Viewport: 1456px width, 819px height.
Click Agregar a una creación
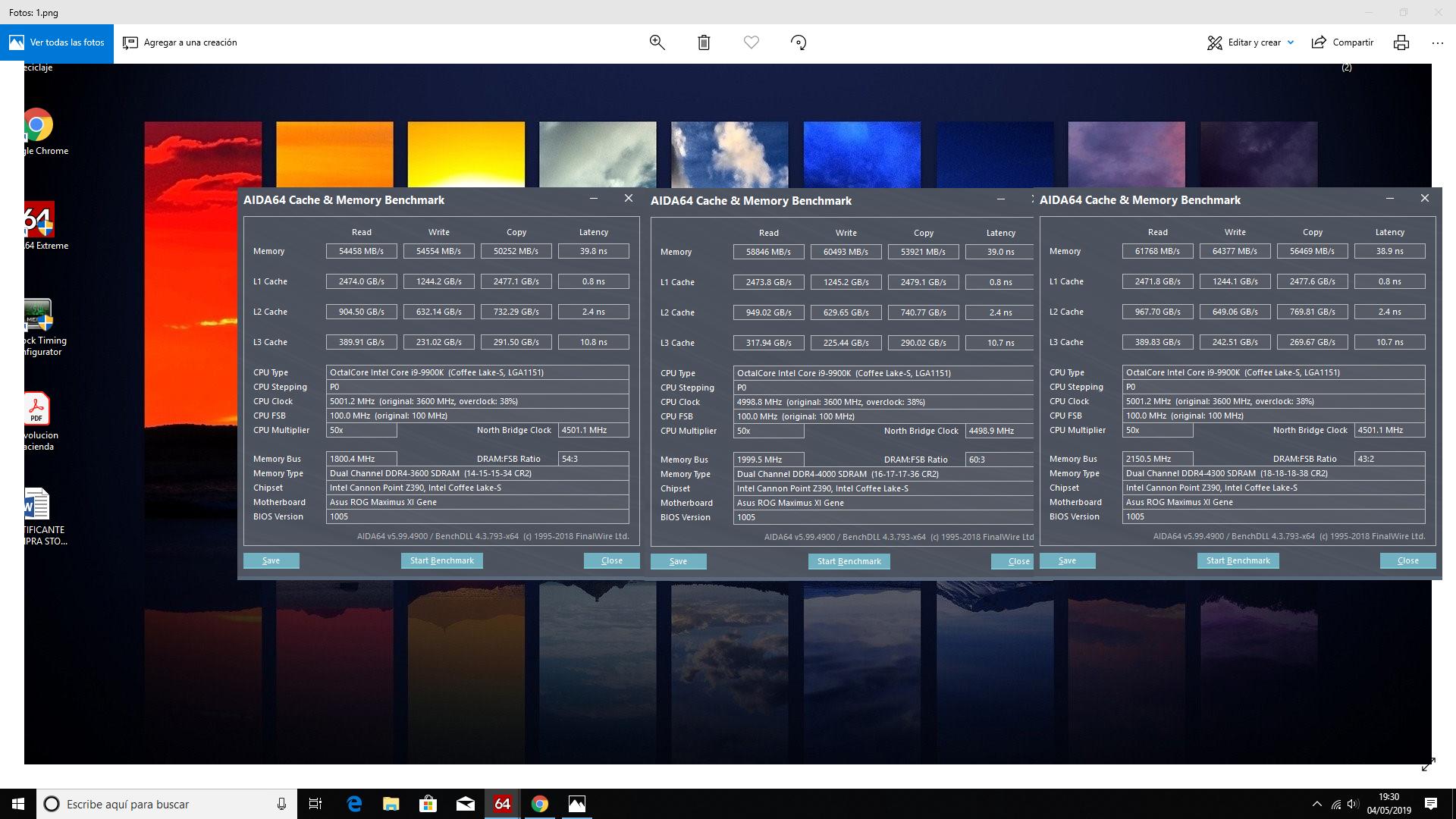(x=180, y=42)
